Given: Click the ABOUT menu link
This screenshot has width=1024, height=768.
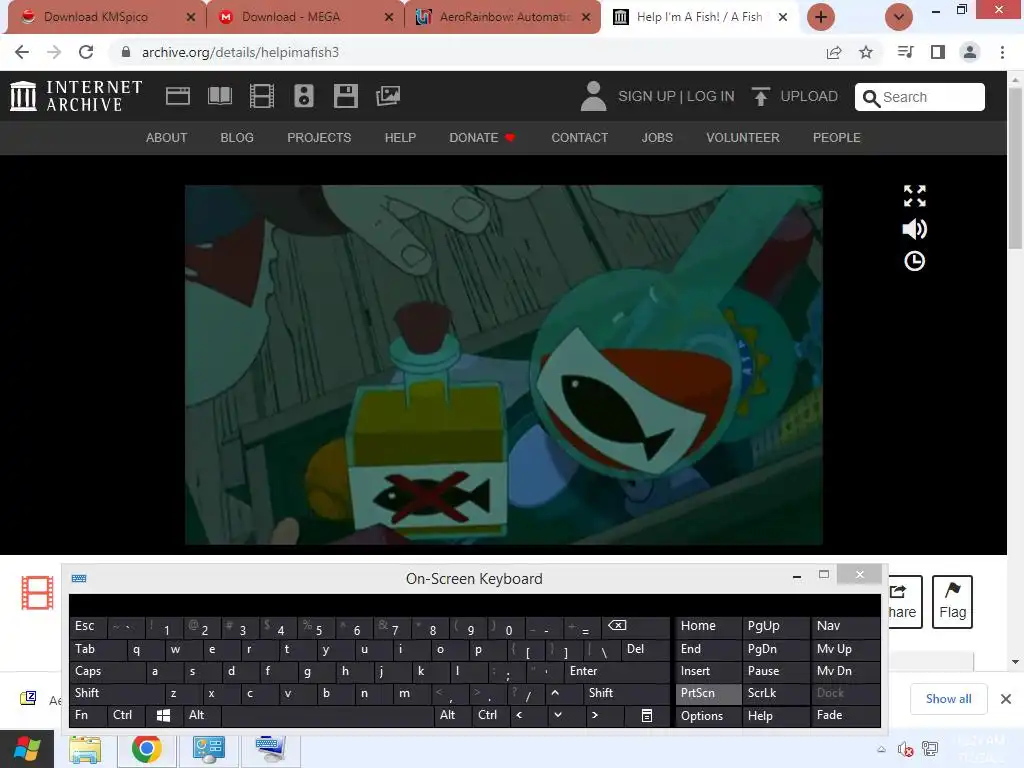Looking at the screenshot, I should tap(167, 138).
